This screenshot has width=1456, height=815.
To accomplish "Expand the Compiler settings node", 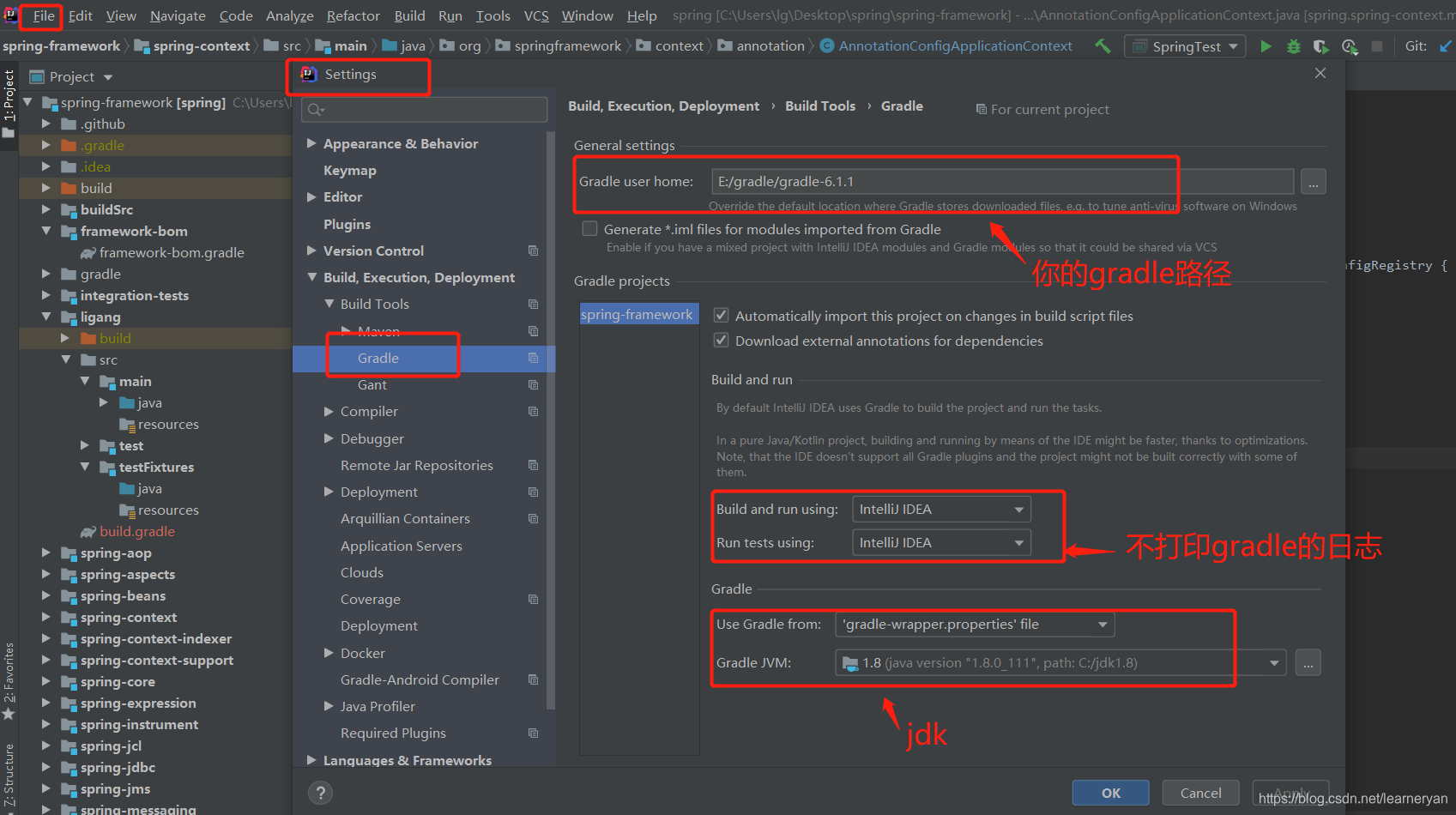I will [329, 412].
